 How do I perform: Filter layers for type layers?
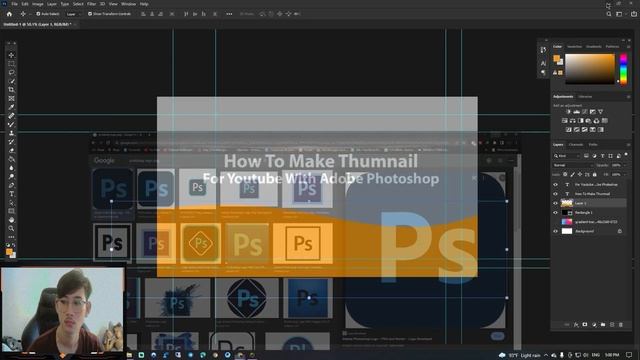602,156
